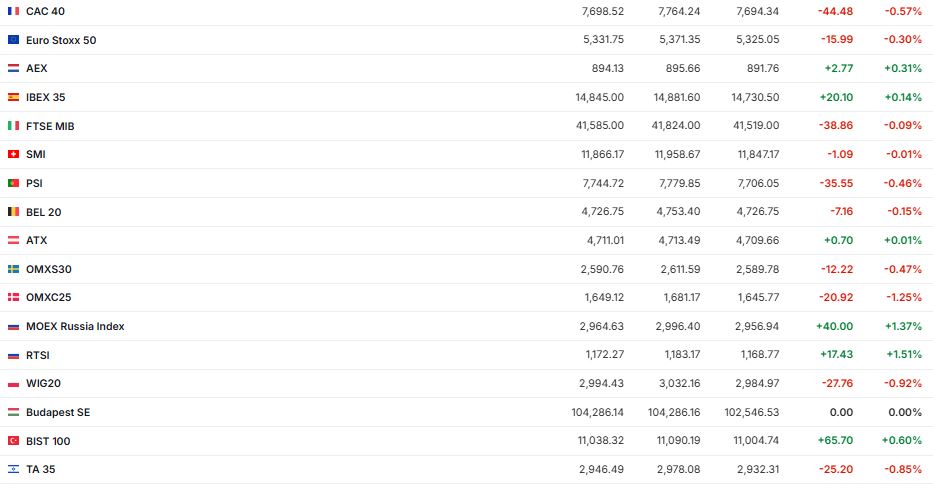This screenshot has height=485, width=933.
Task: Click the Swedish flag beside OMXS30
Action: [x=13, y=269]
